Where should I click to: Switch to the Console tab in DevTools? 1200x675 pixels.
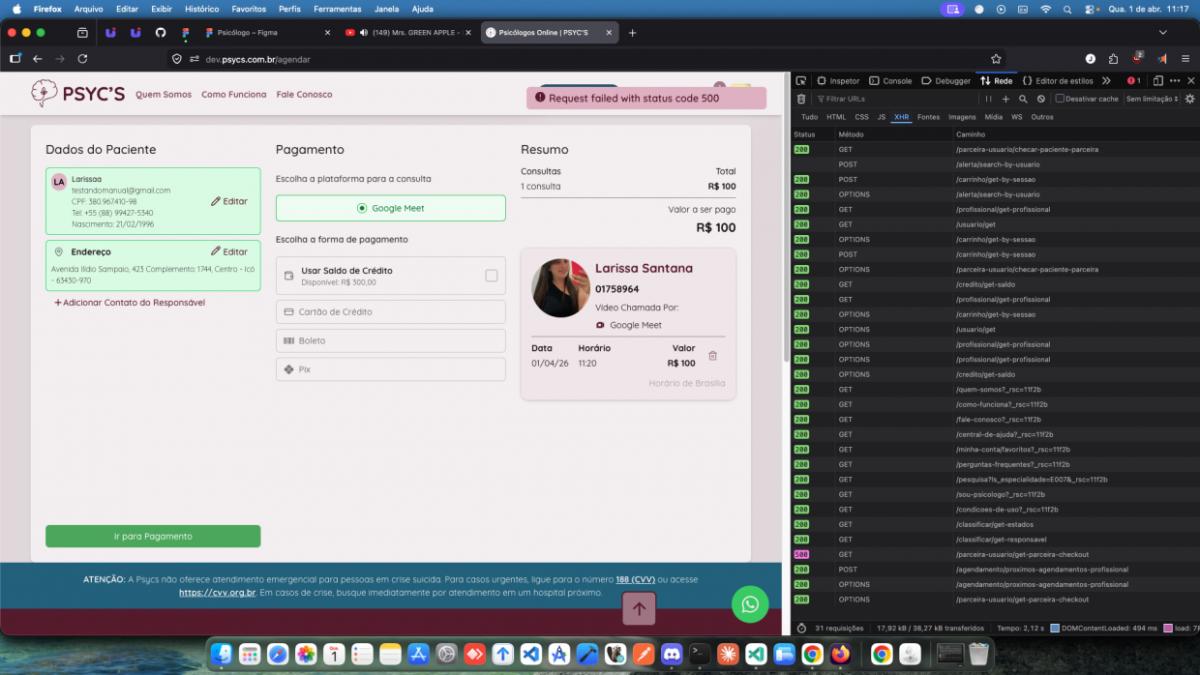(x=890, y=81)
